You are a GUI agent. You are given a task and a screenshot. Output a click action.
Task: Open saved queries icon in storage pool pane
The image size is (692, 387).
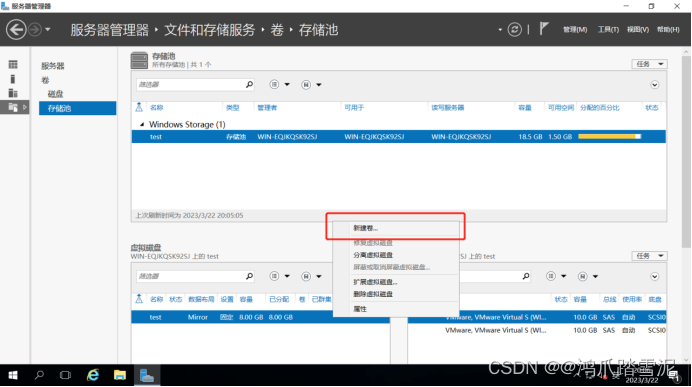(306, 84)
